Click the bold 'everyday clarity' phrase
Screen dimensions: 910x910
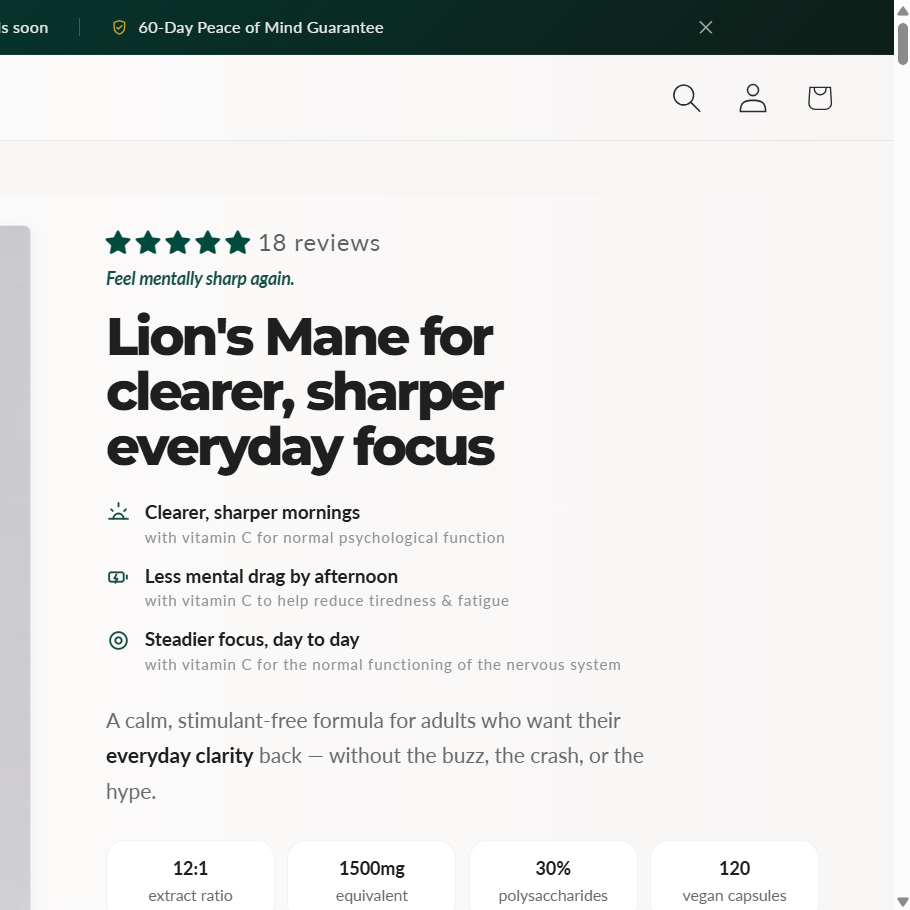click(179, 756)
